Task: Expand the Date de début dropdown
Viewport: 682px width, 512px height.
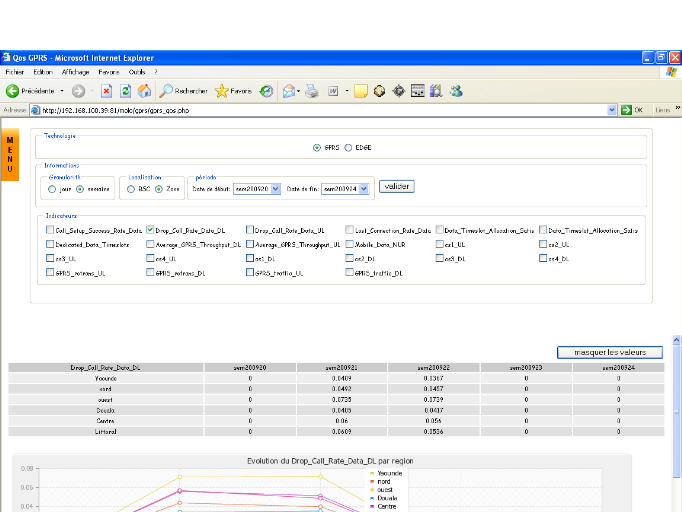Action: (276, 187)
